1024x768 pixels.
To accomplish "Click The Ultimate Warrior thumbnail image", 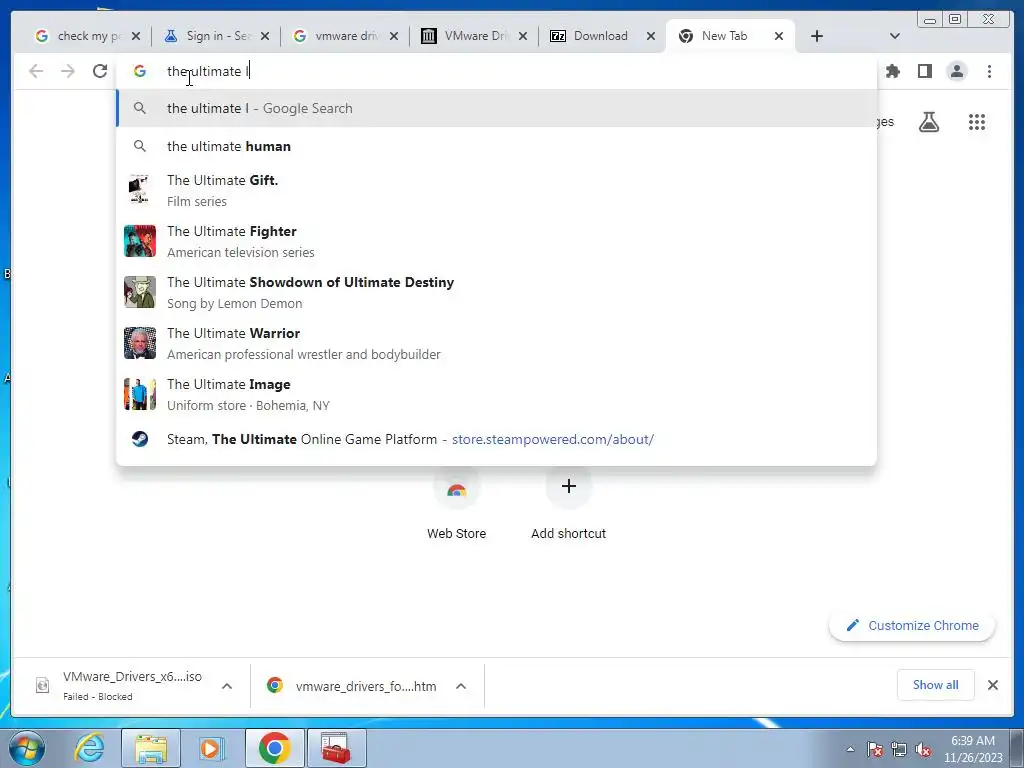I will (140, 343).
